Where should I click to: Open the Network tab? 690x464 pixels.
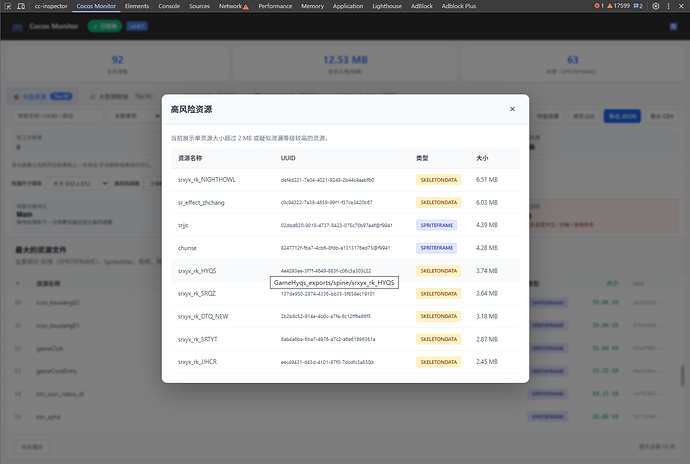click(x=230, y=6)
